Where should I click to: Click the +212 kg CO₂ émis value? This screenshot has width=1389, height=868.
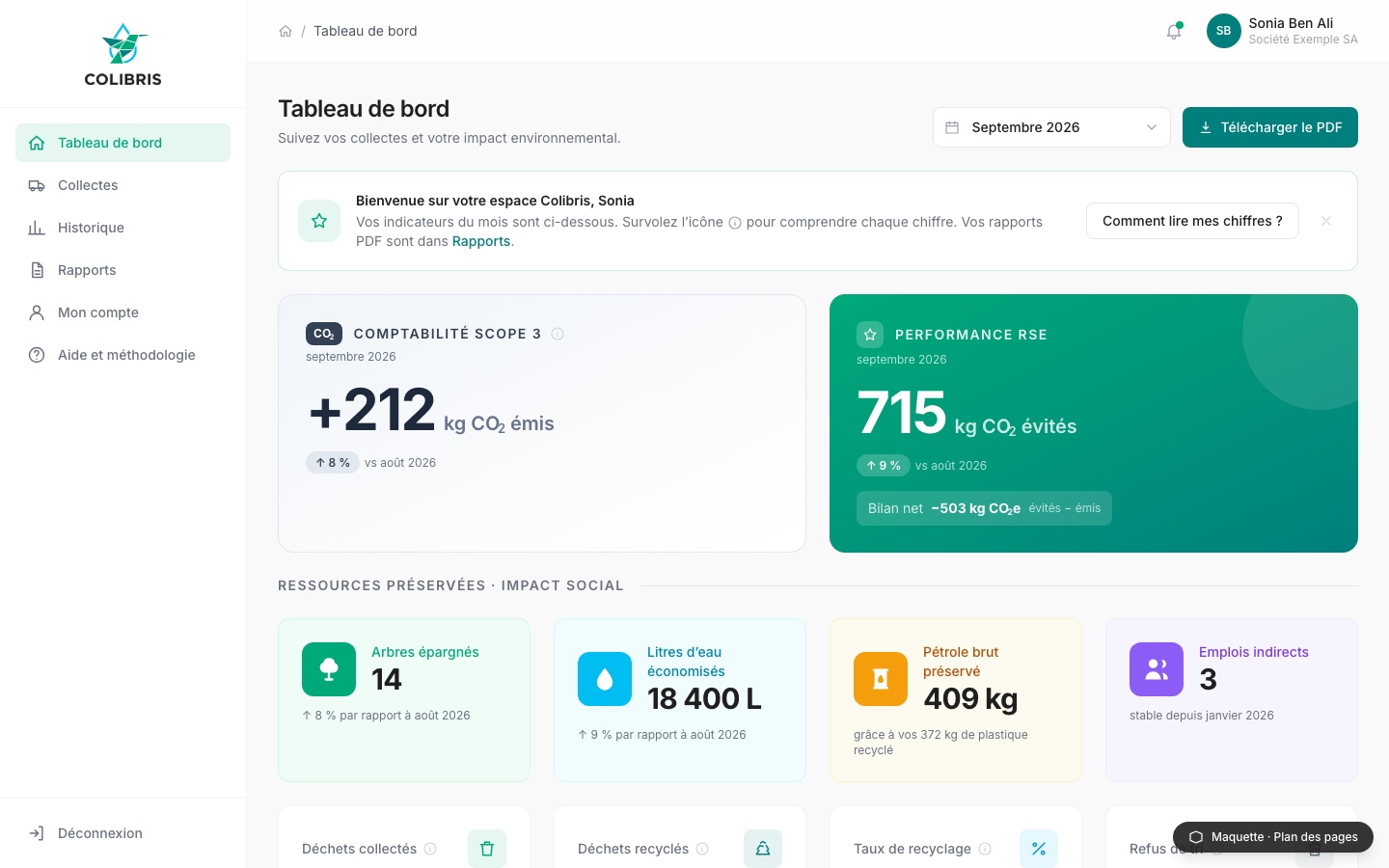(x=431, y=411)
